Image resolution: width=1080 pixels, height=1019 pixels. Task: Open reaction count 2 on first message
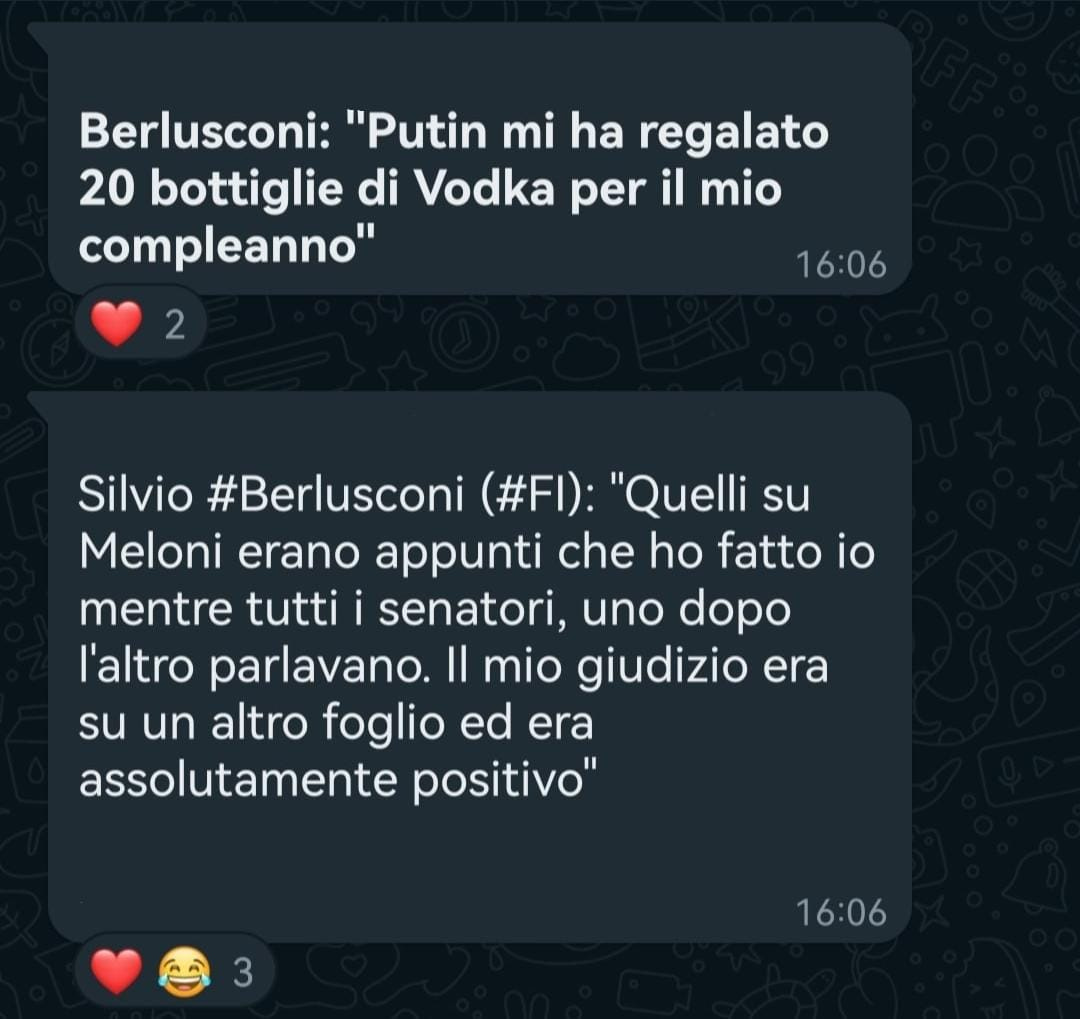(175, 325)
